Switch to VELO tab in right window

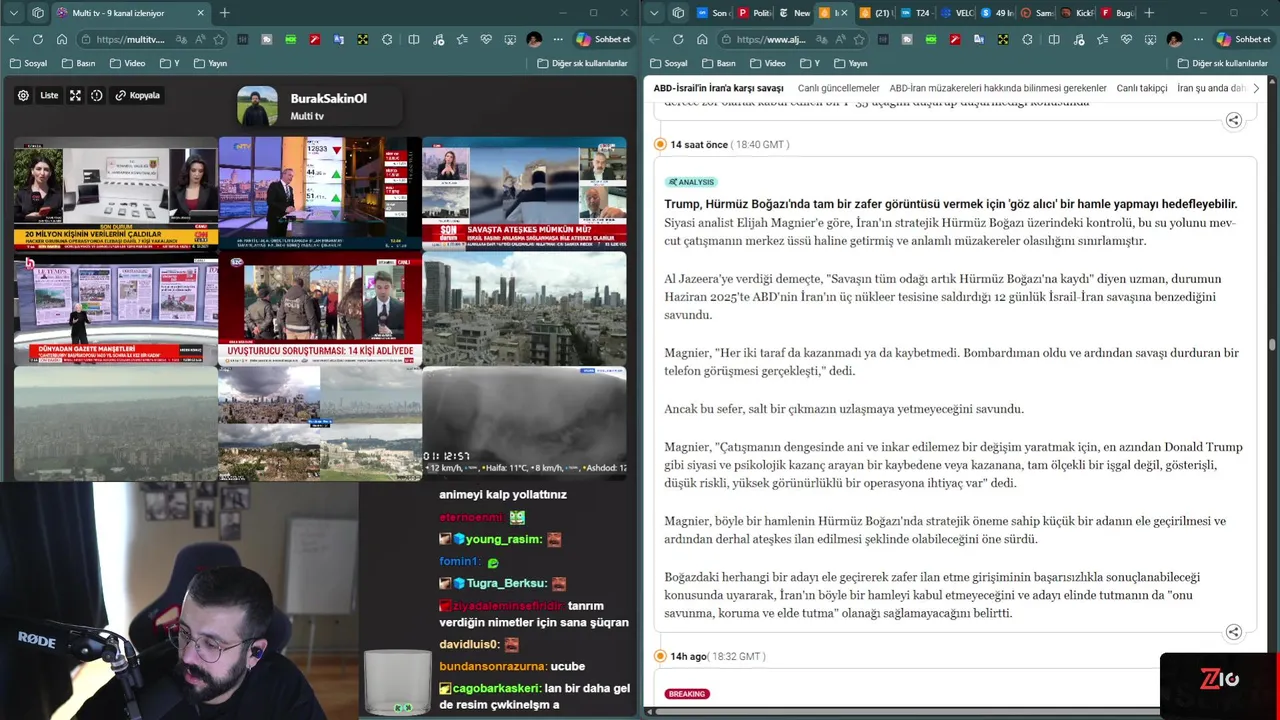click(x=957, y=13)
